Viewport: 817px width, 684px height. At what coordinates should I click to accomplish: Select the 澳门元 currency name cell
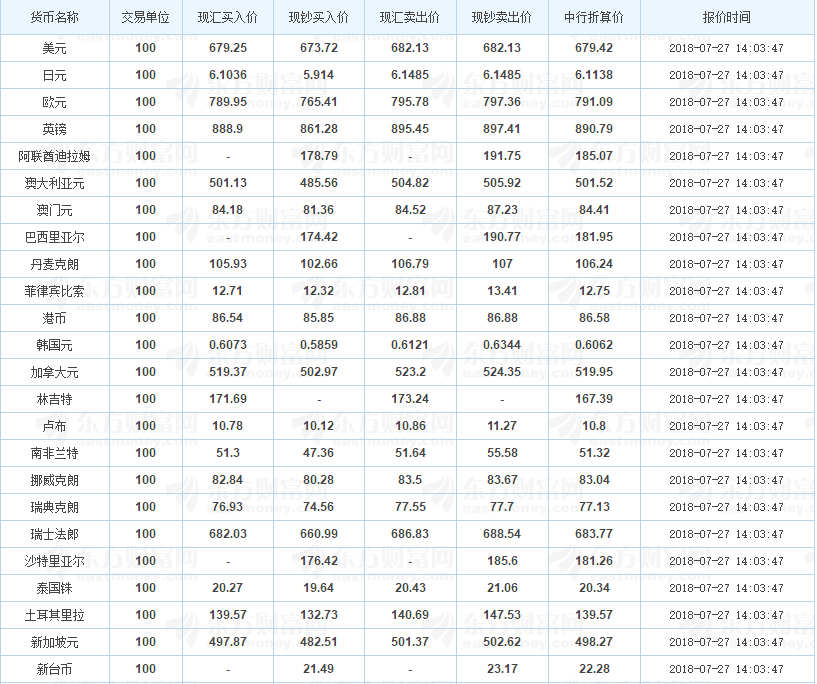[x=55, y=210]
